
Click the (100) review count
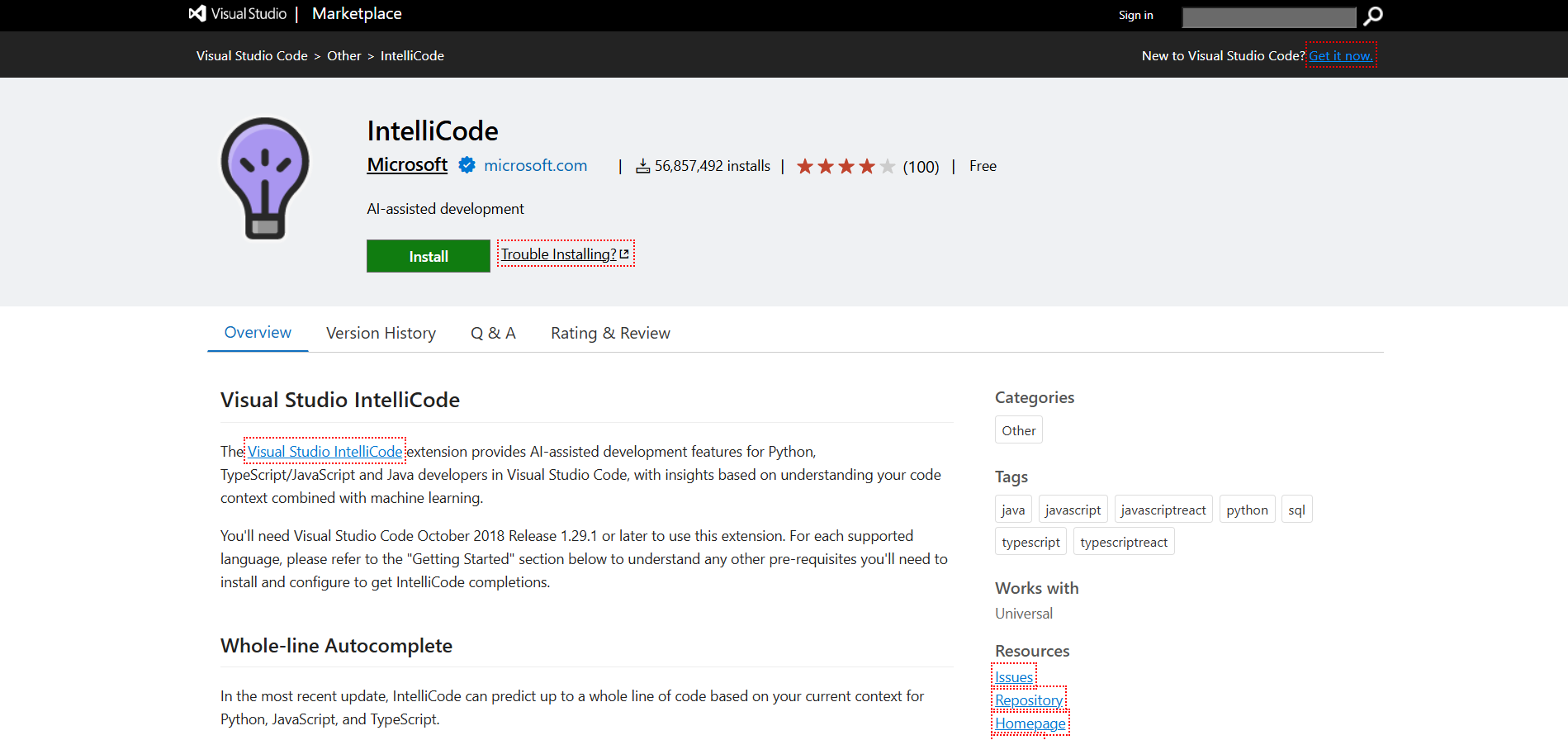click(x=921, y=167)
